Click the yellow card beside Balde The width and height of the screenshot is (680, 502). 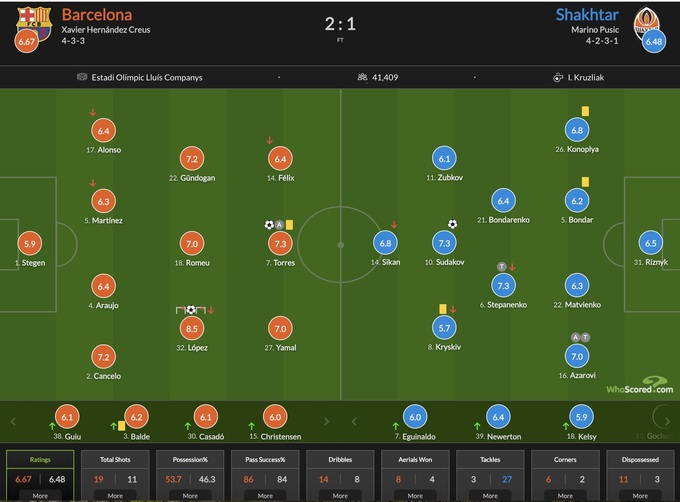(x=121, y=424)
